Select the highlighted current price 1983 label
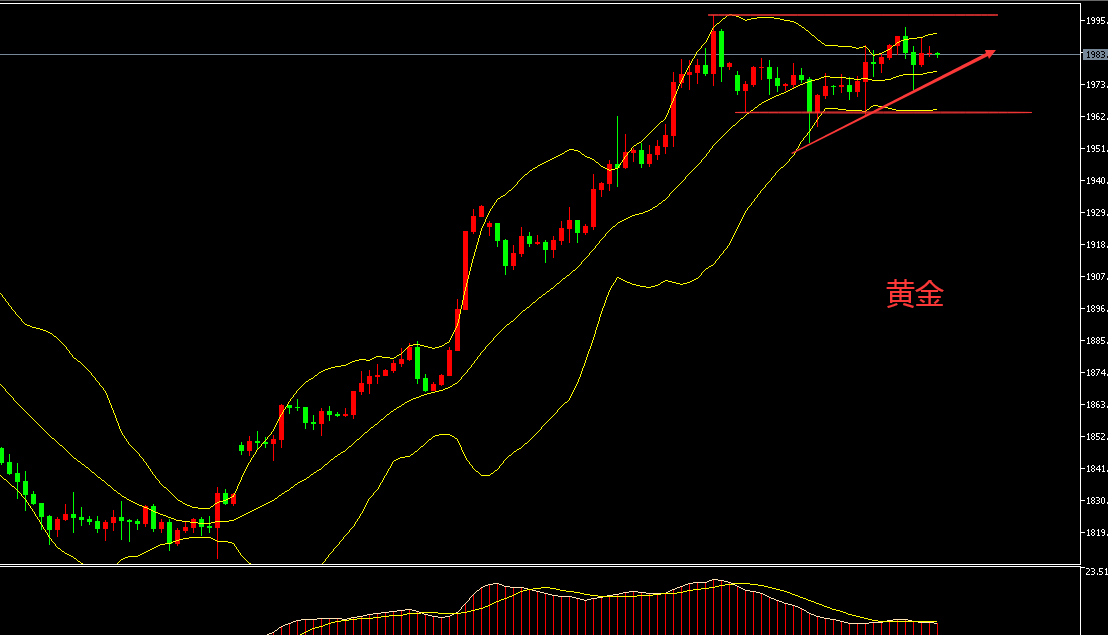The image size is (1108, 635). pyautogui.click(x=1096, y=54)
